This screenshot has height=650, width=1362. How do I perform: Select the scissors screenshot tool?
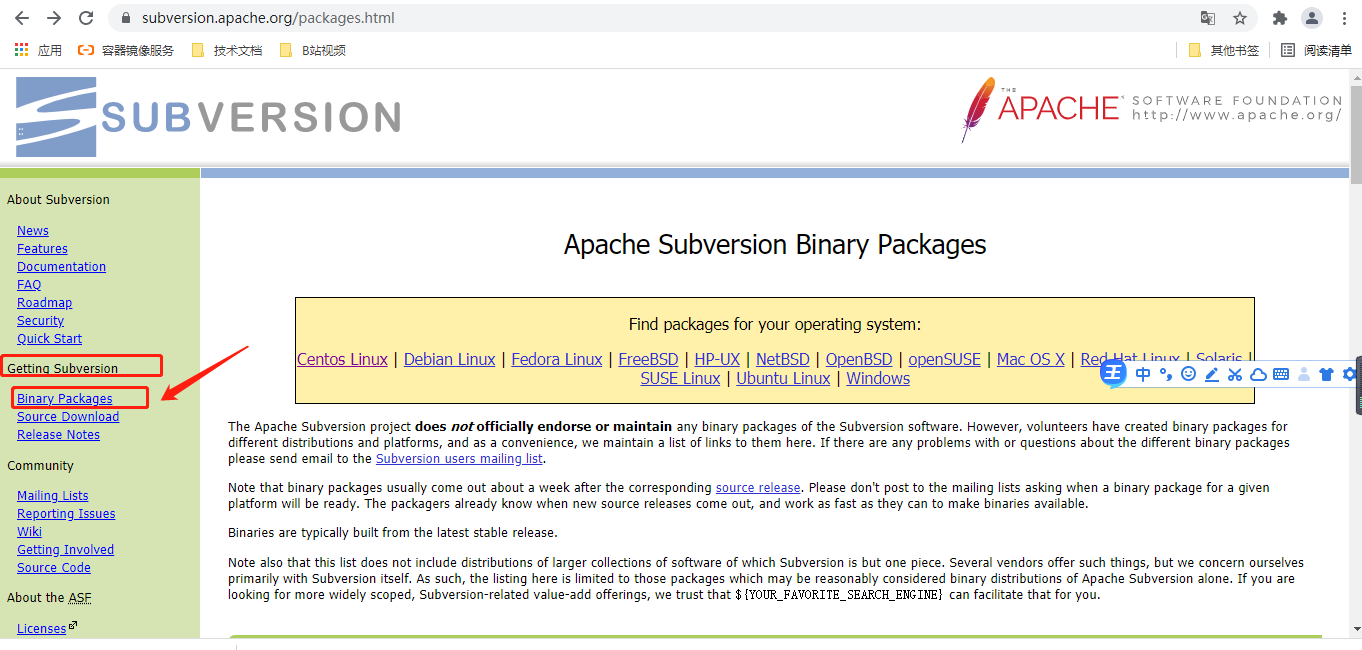click(x=1236, y=374)
